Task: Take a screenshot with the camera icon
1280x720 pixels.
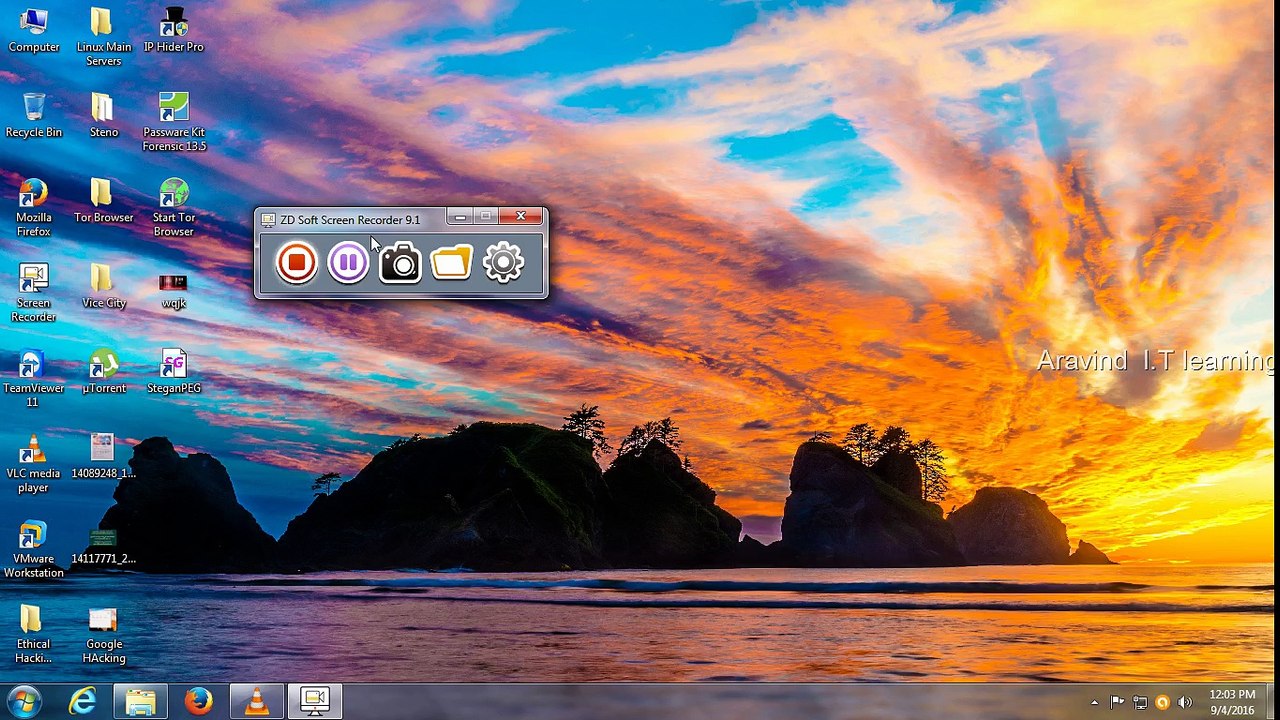Action: (x=400, y=263)
